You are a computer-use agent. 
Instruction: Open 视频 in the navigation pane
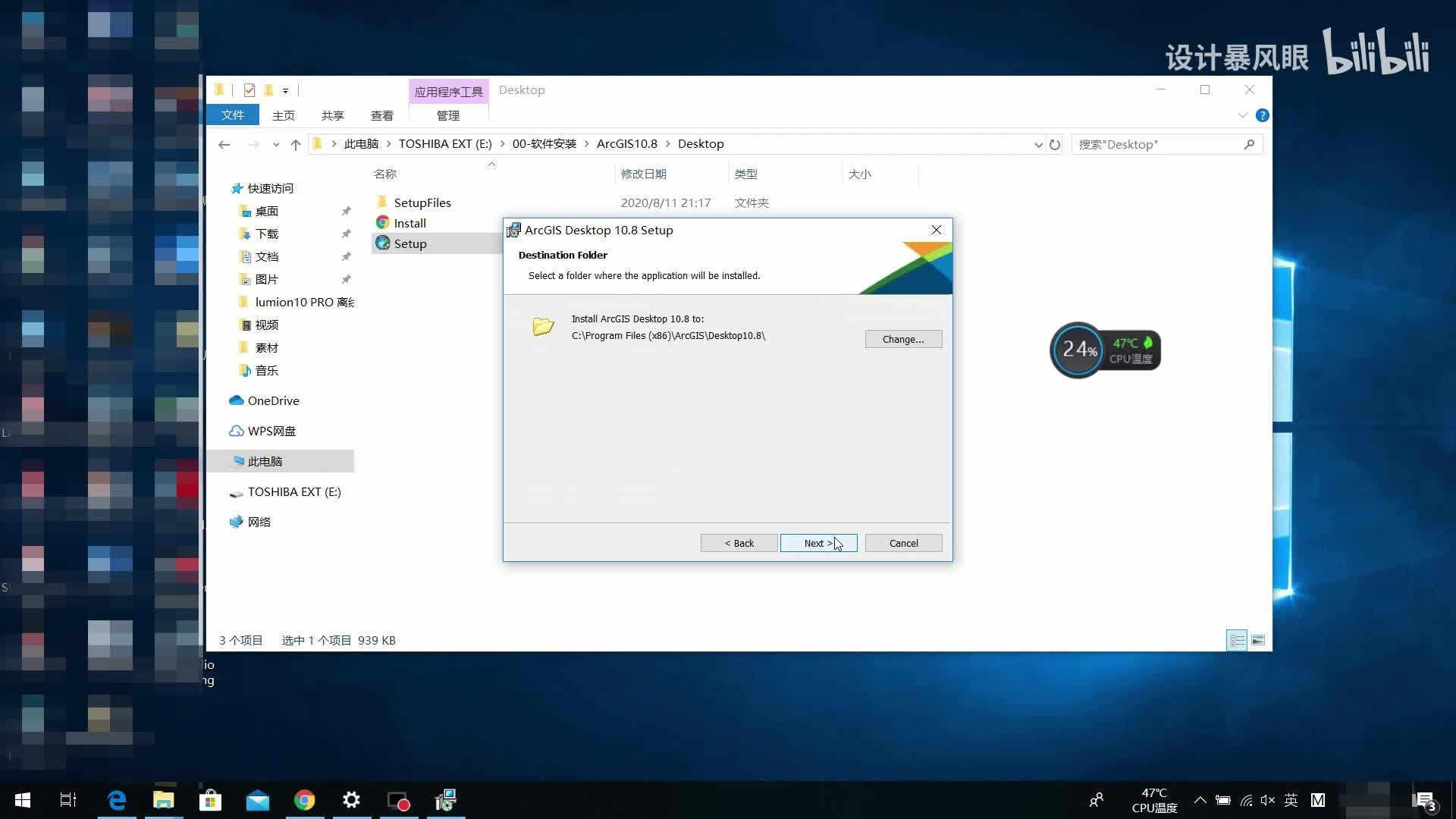tap(266, 325)
